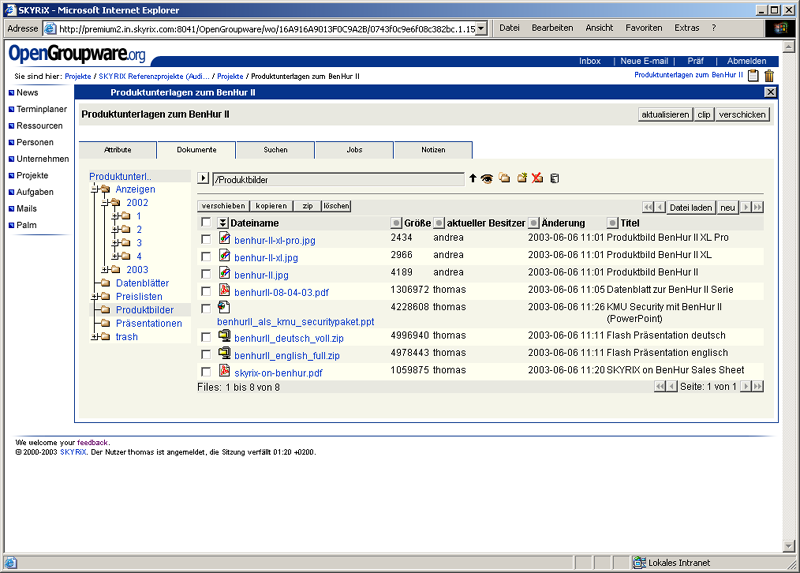
Task: Click the Datei laden button
Action: [x=690, y=207]
